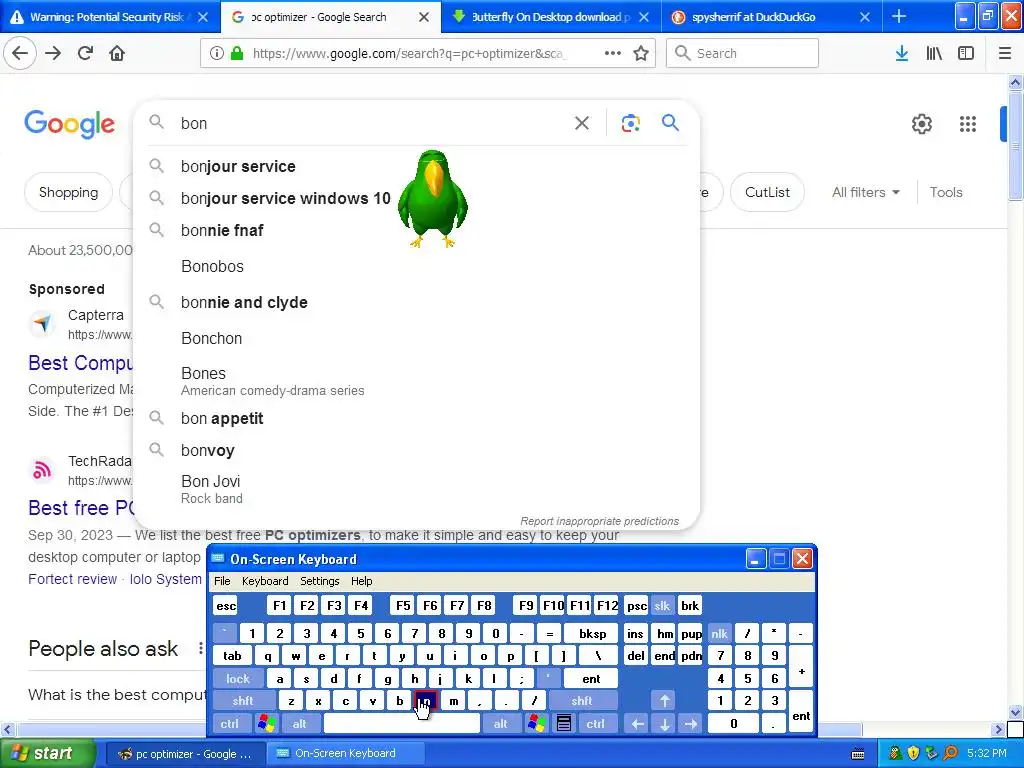Toggle the left shft key
1024x768 pixels.
tap(243, 701)
